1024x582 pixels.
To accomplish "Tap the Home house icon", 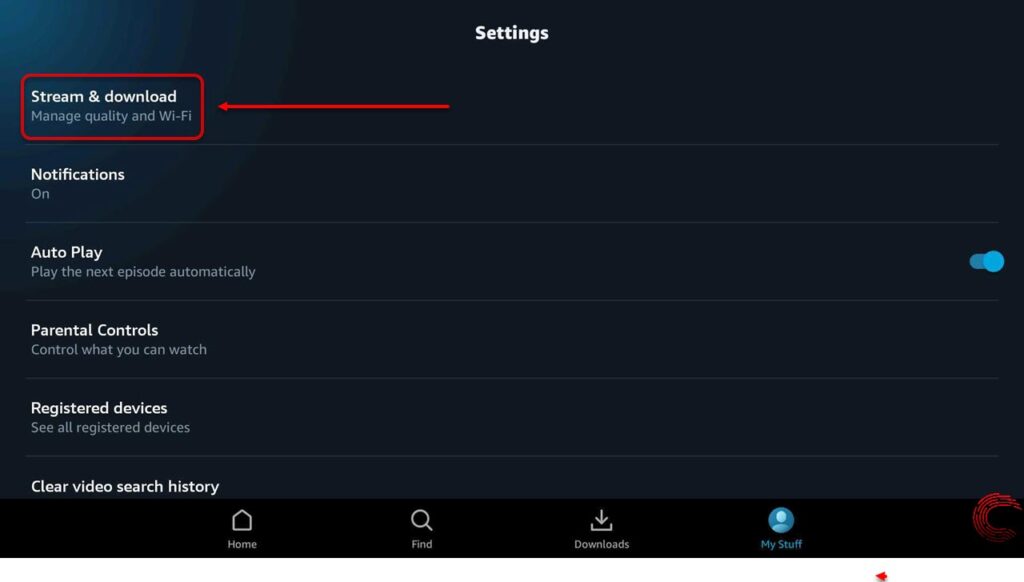I will [x=242, y=521].
